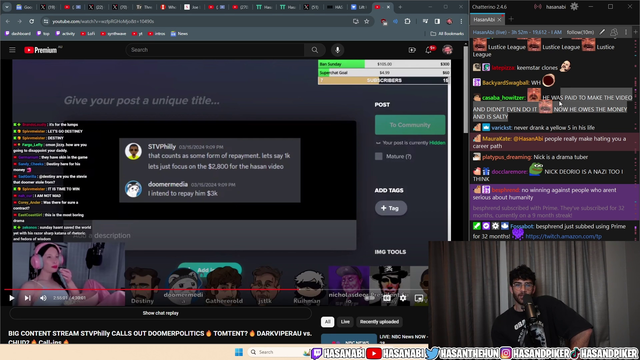Click username platypus_dreaming in chat

[x=507, y=157]
